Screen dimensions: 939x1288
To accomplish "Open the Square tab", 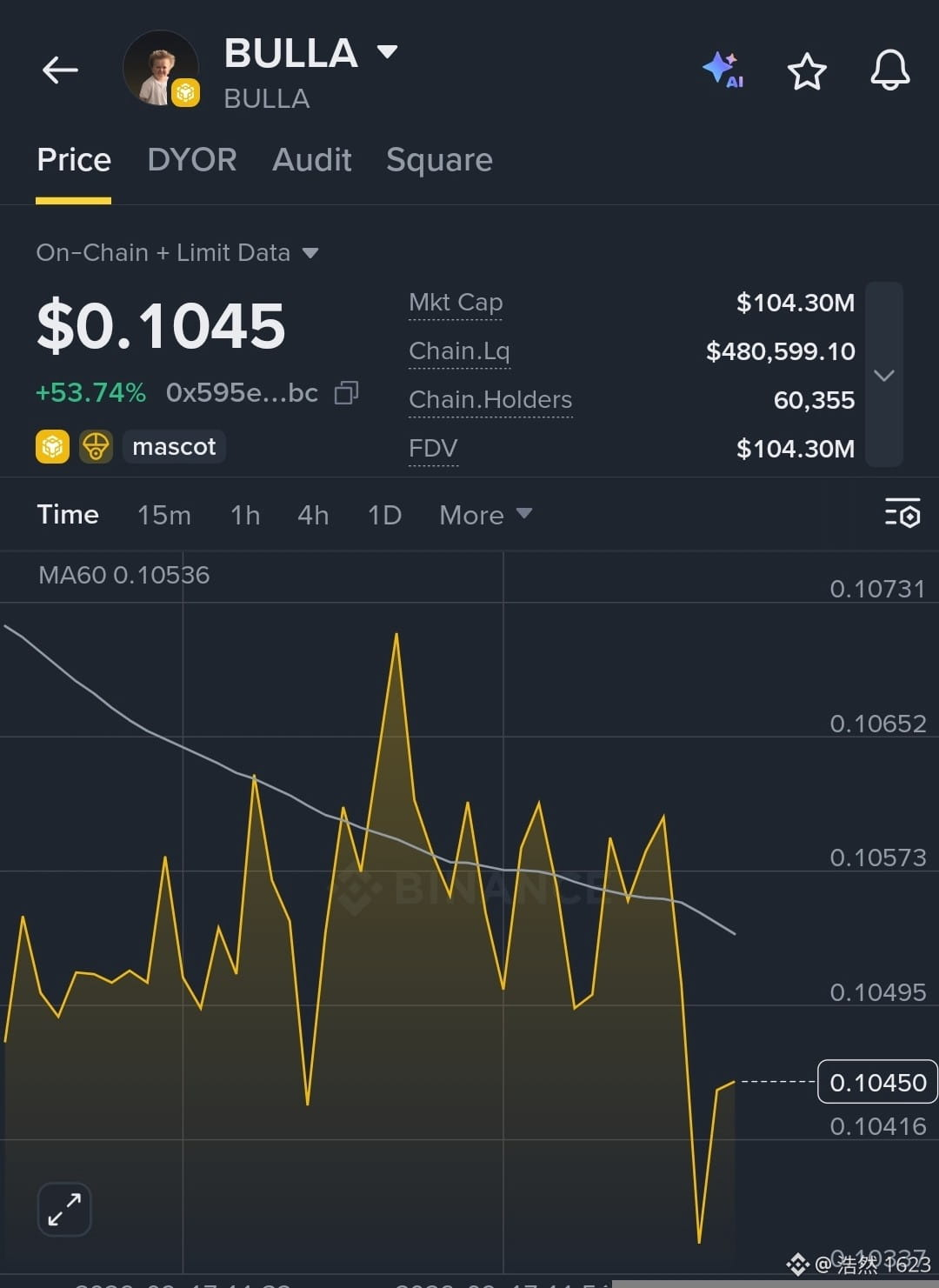I will (439, 160).
